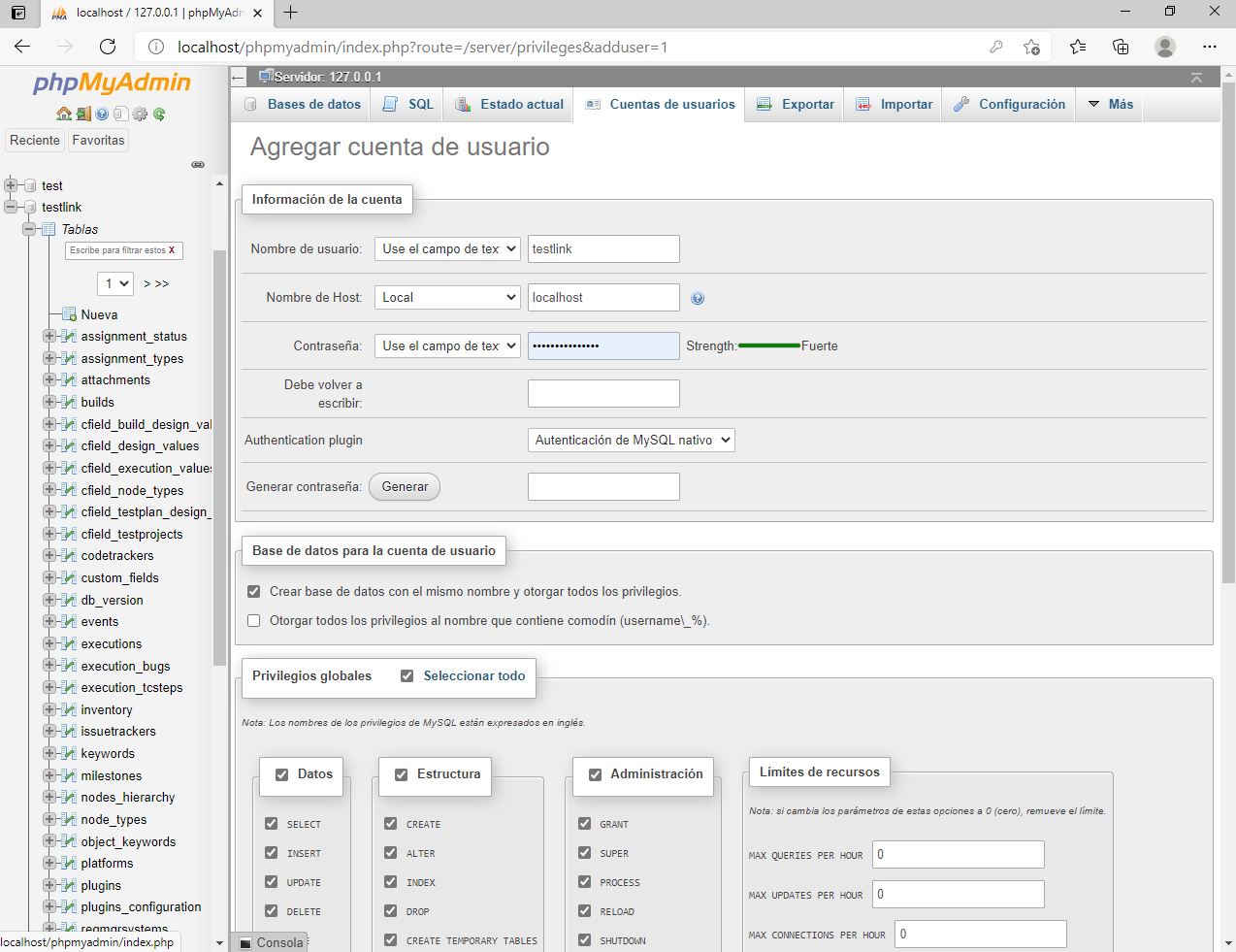Collapse the testlink database node
The width and height of the screenshot is (1236, 952).
click(11, 207)
